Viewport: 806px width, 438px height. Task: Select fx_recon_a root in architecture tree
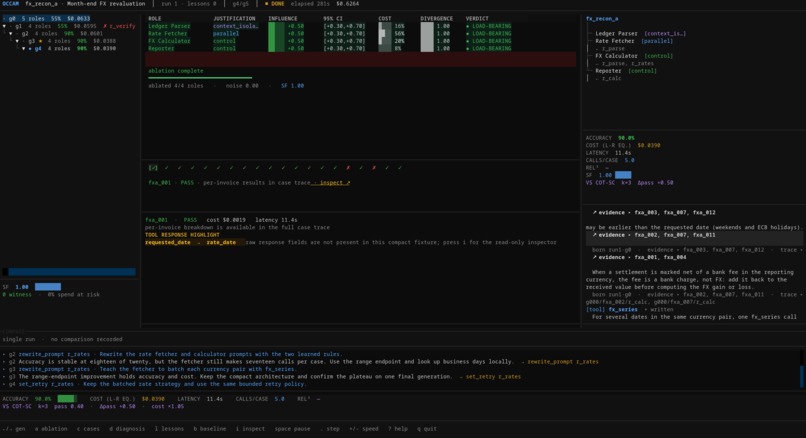[x=602, y=19]
